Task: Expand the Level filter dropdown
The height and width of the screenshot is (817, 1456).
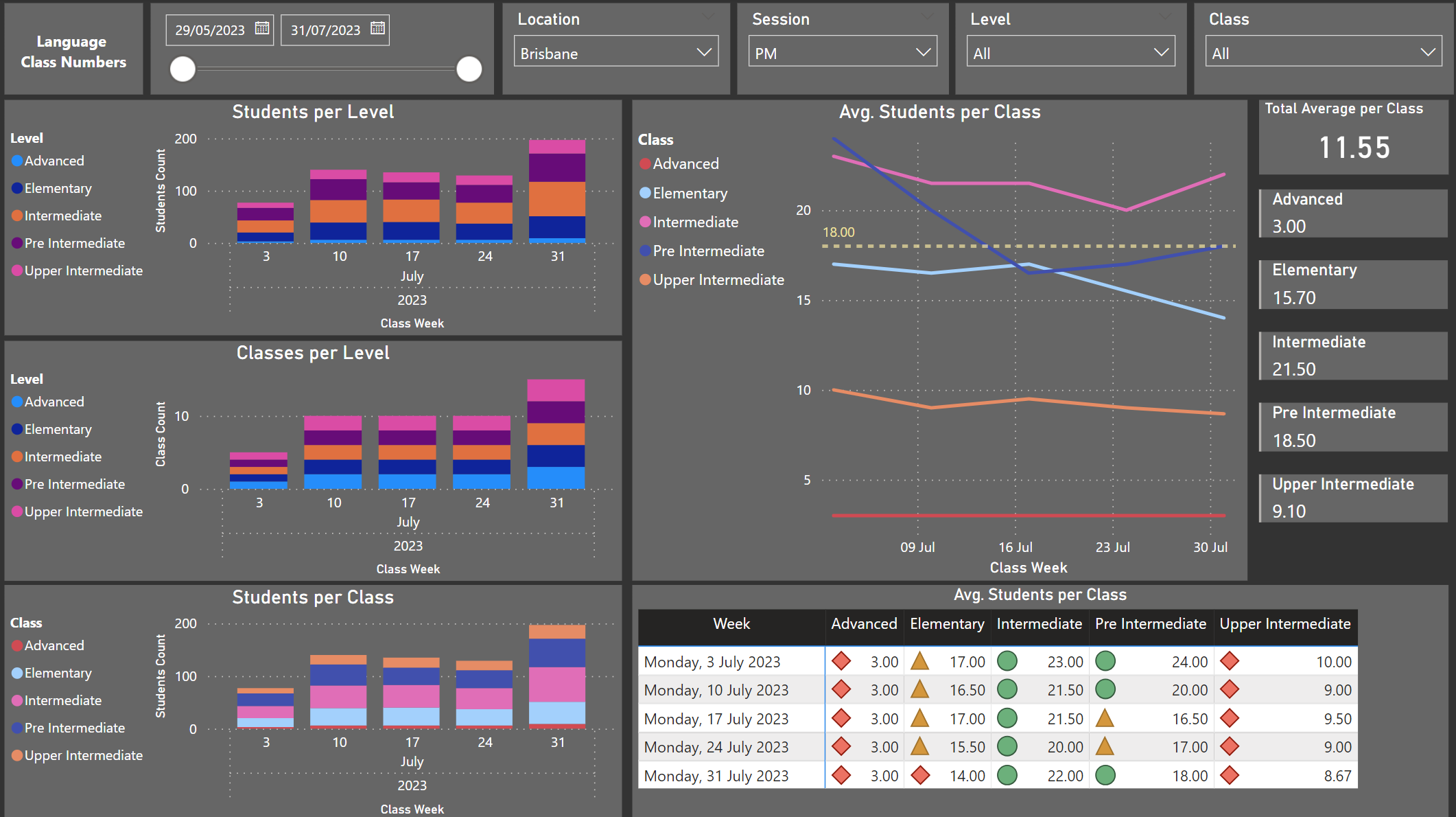Action: click(x=1070, y=53)
